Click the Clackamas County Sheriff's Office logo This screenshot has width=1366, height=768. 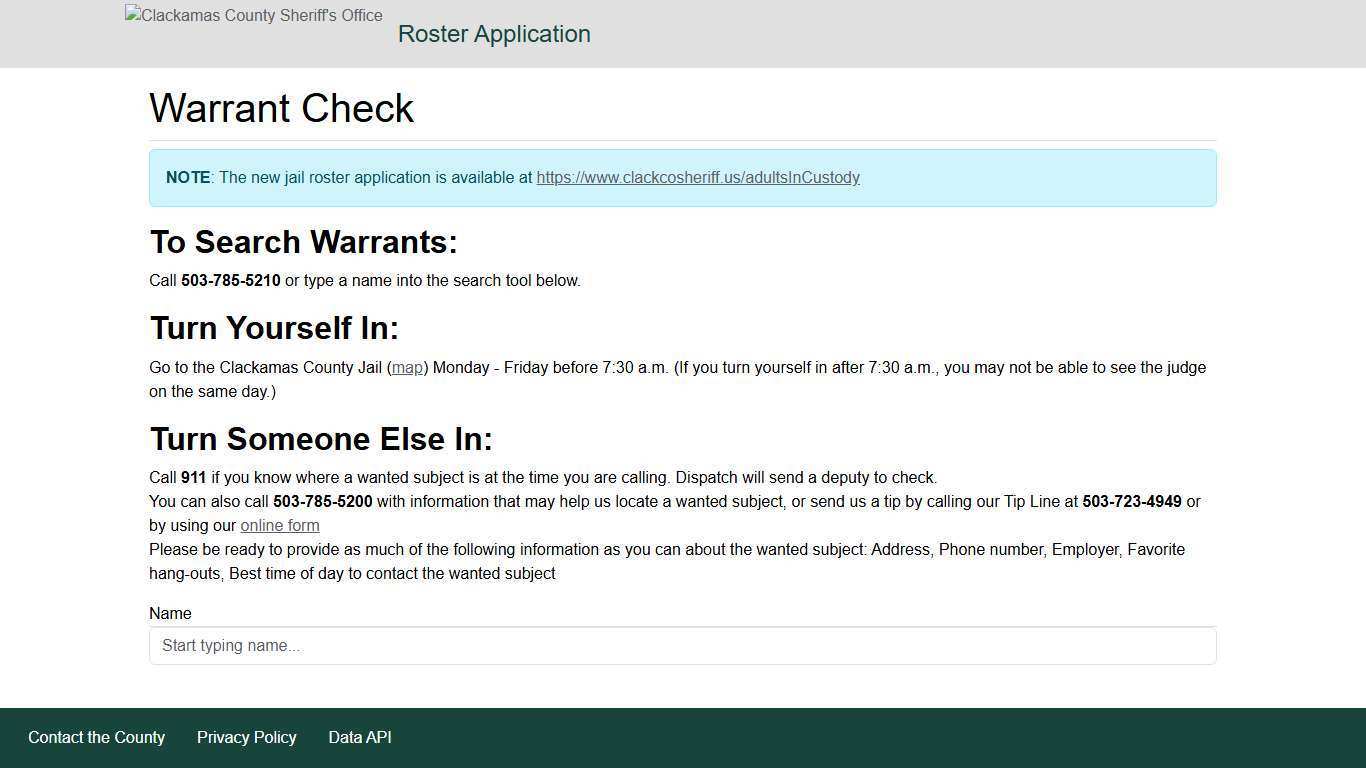coord(253,15)
